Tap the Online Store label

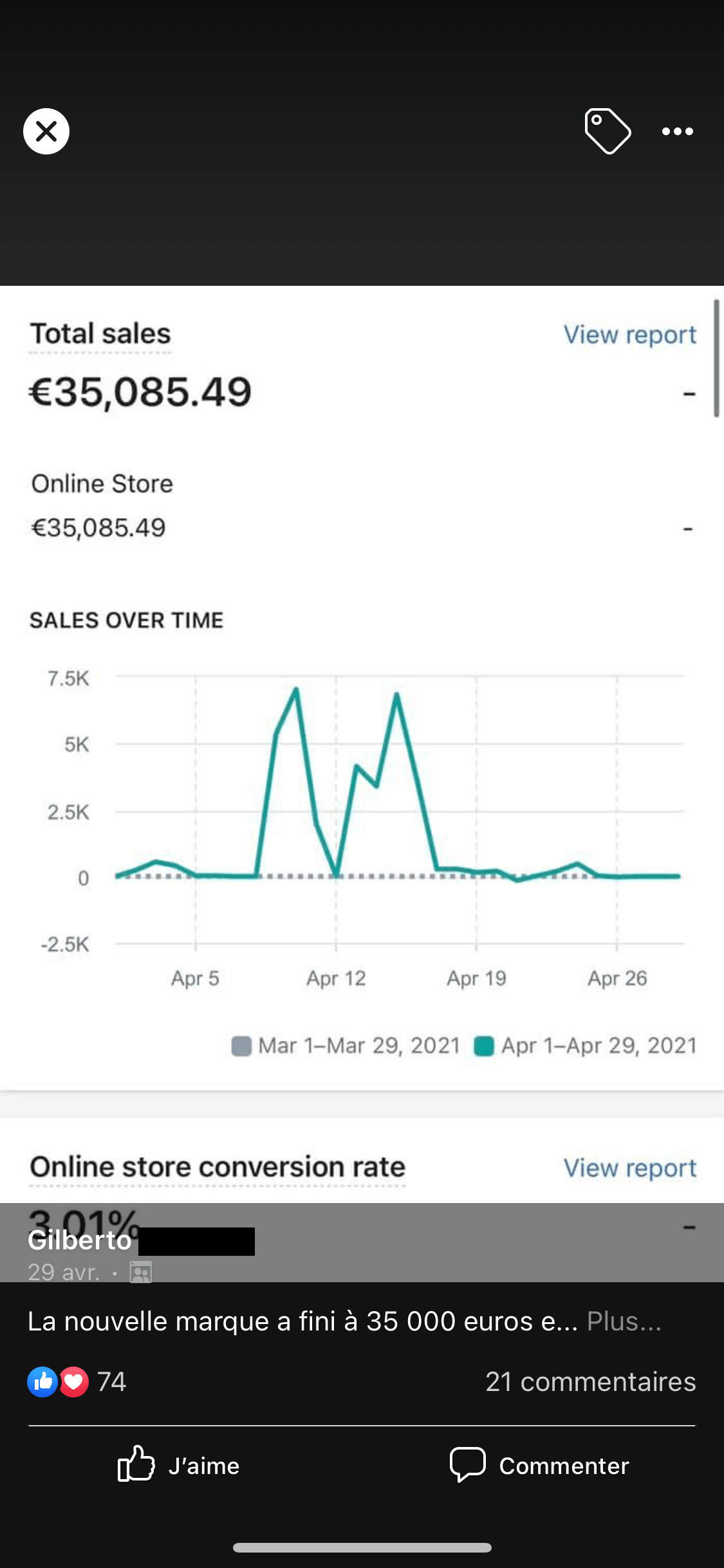[x=102, y=483]
